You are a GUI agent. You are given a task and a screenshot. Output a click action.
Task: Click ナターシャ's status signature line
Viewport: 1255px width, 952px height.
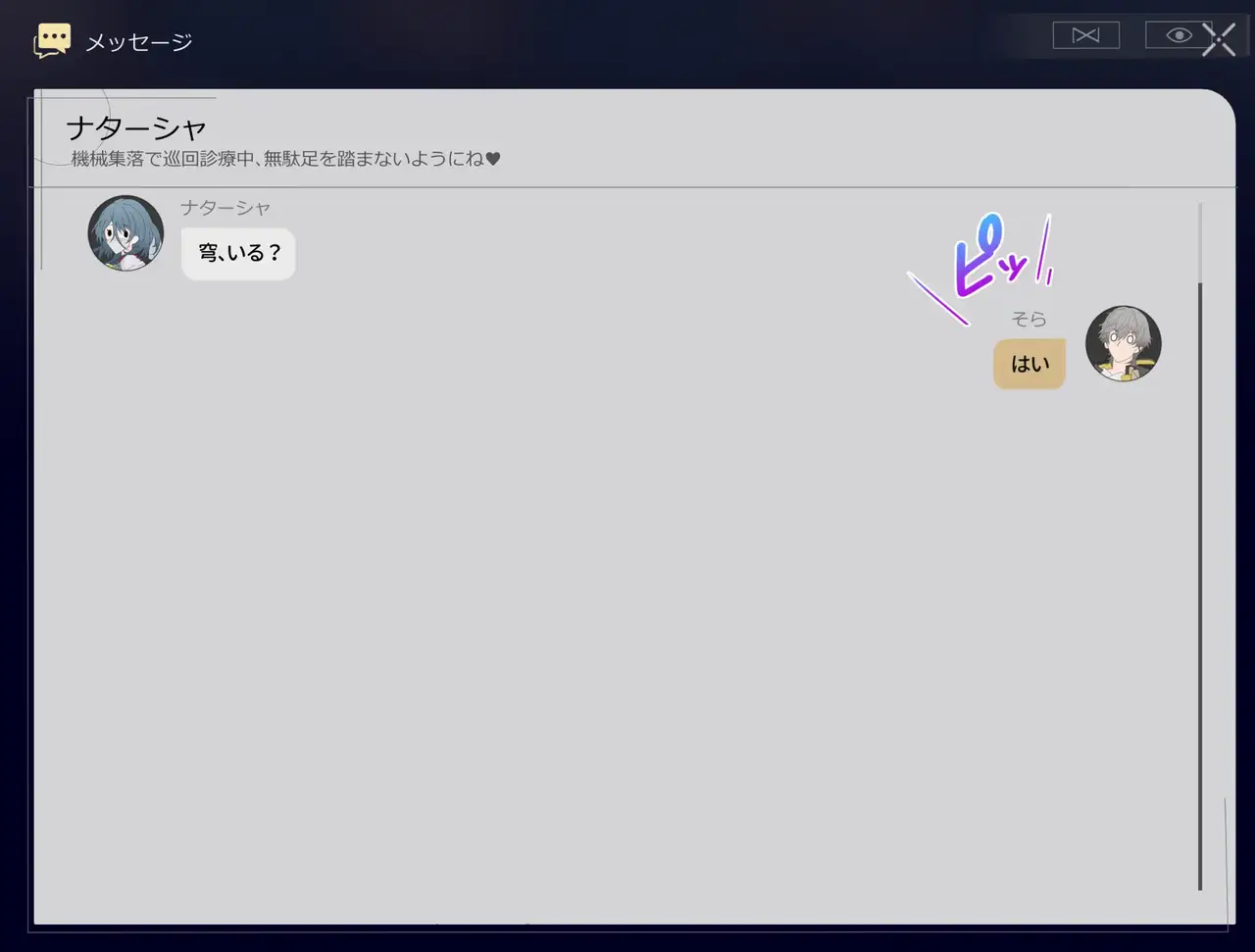point(285,159)
